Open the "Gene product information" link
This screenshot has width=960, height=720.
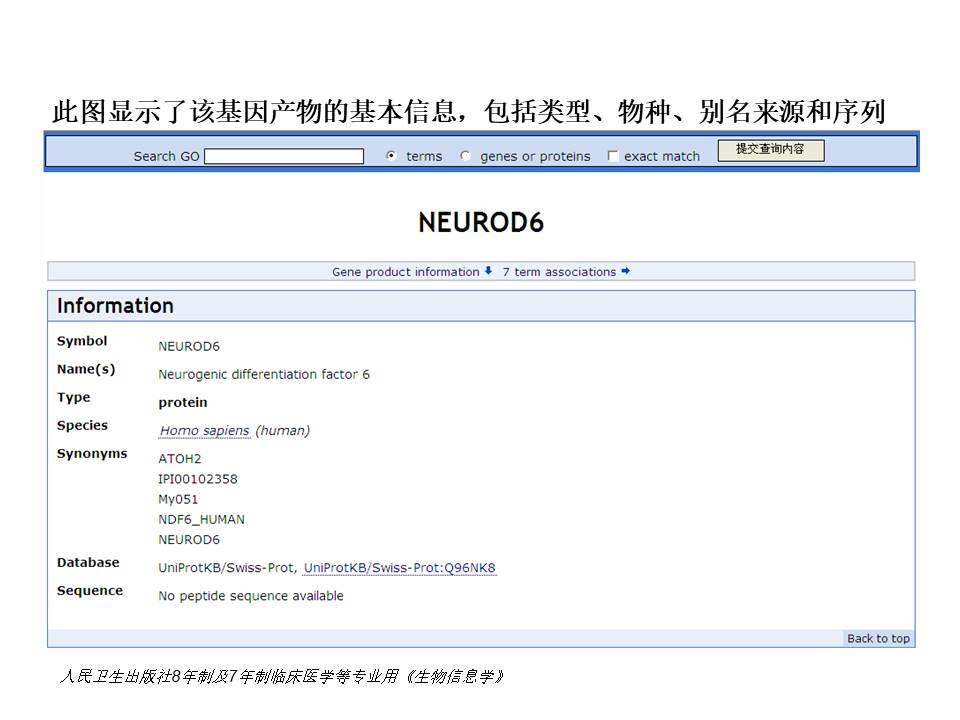click(x=405, y=272)
